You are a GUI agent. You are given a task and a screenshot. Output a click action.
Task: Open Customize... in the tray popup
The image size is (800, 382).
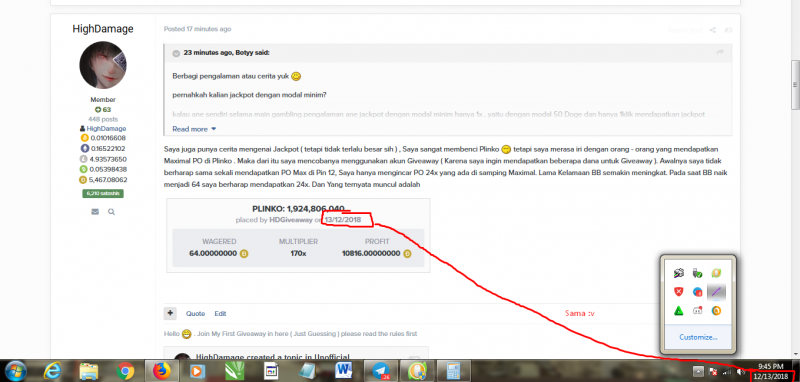pyautogui.click(x=698, y=337)
